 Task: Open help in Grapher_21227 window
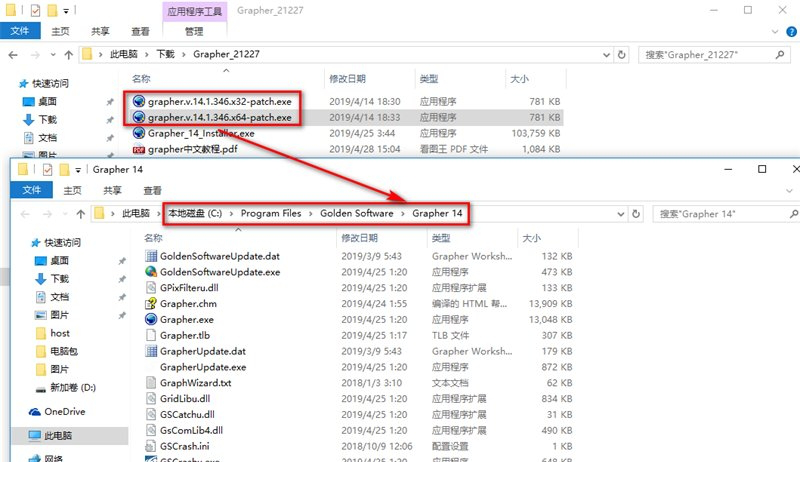(791, 31)
